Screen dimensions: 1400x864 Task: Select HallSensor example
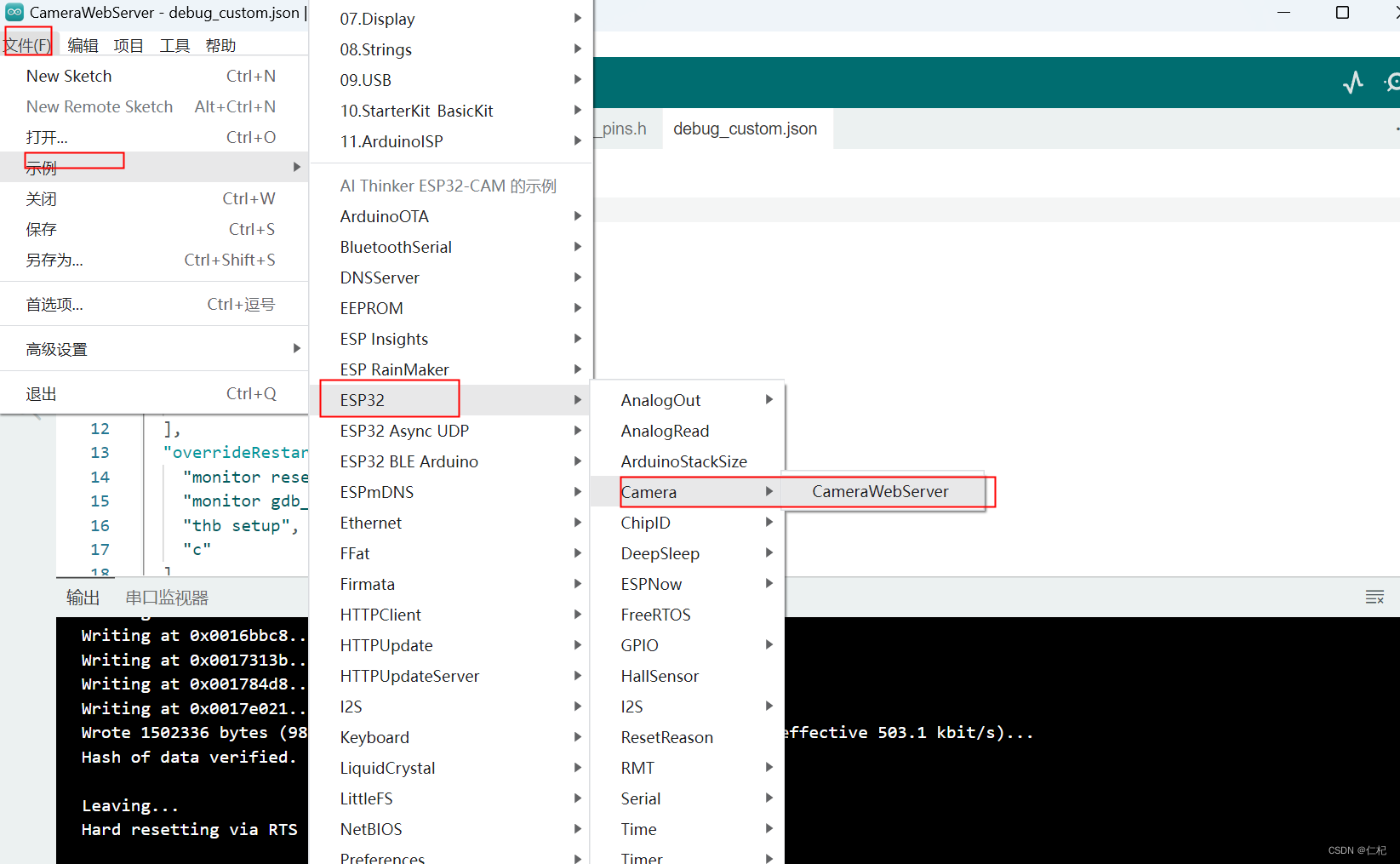[x=689, y=676]
